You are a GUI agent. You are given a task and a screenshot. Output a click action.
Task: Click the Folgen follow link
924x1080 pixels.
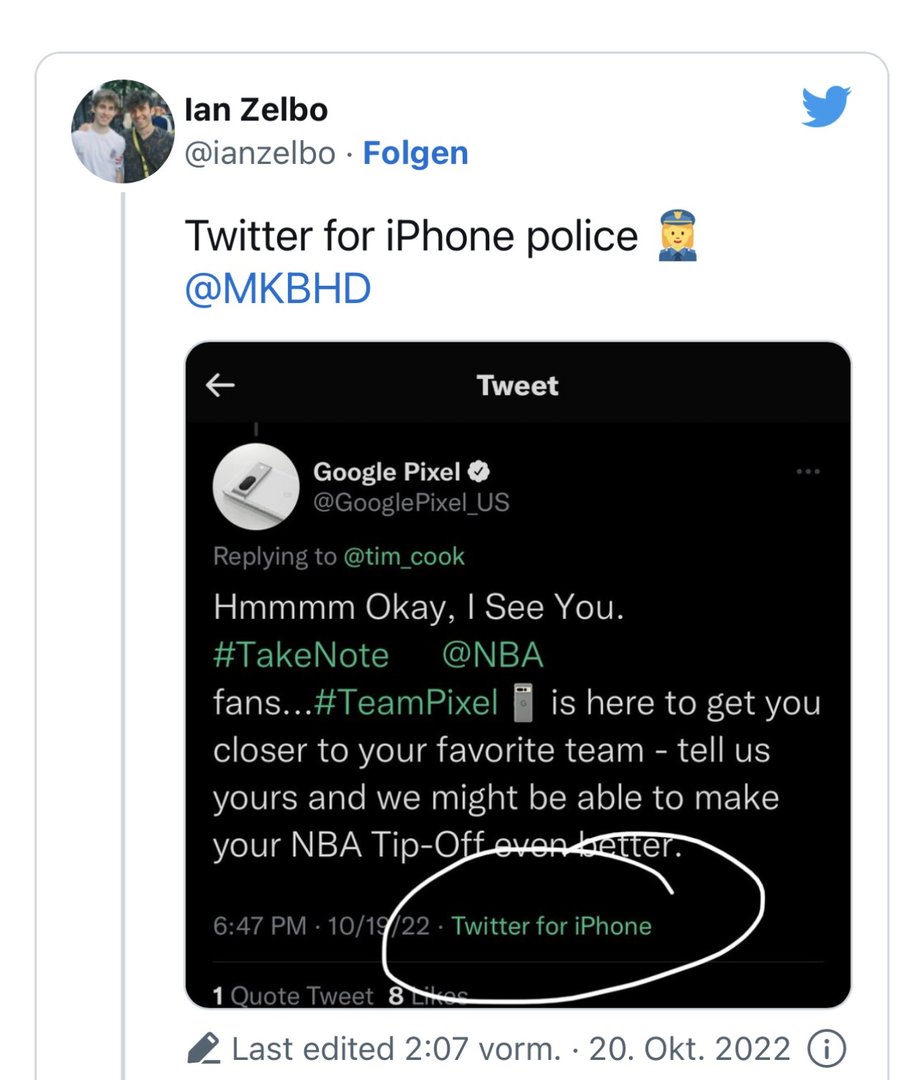pos(415,153)
